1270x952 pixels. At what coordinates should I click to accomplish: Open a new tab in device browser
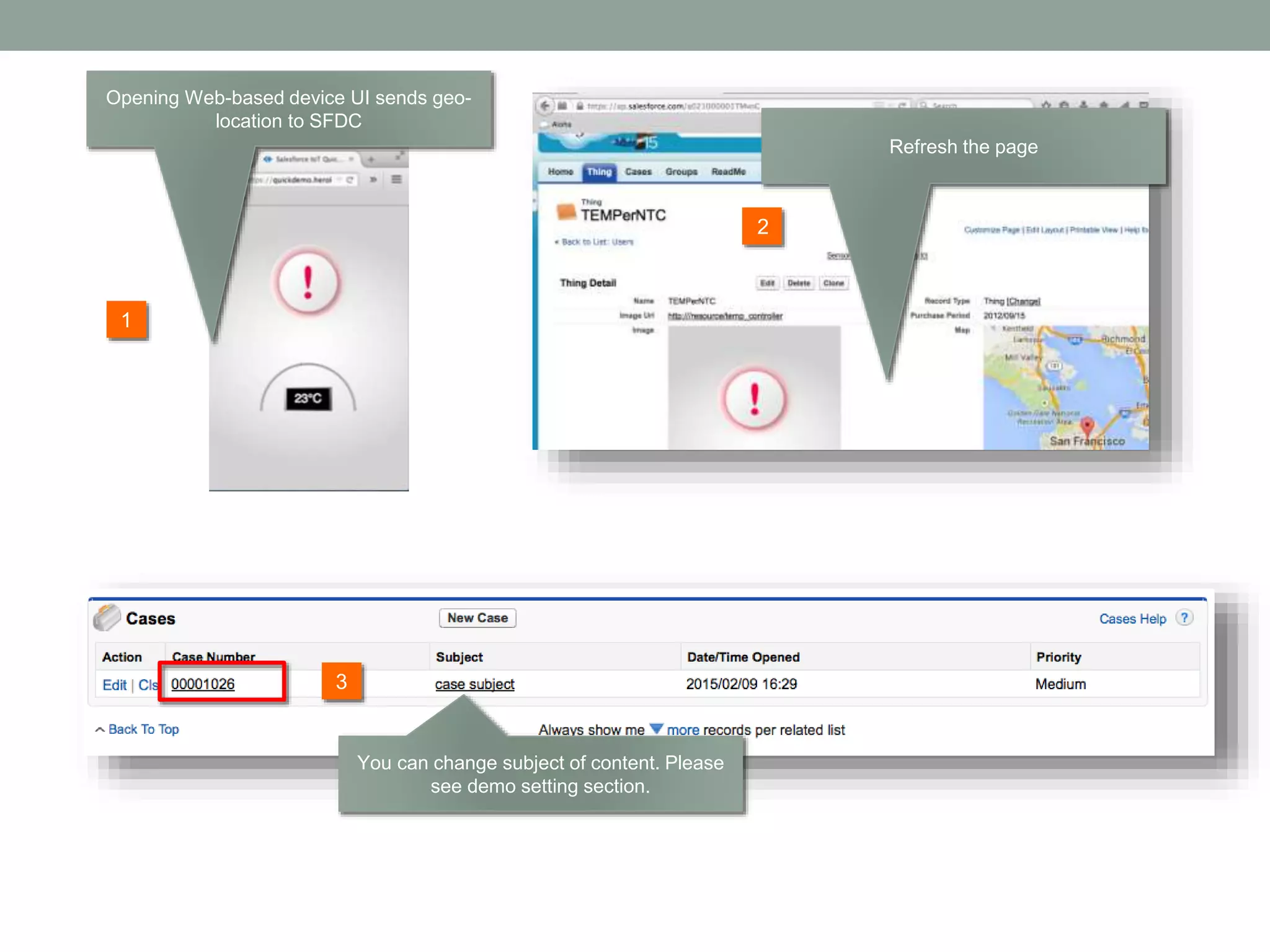pos(371,160)
